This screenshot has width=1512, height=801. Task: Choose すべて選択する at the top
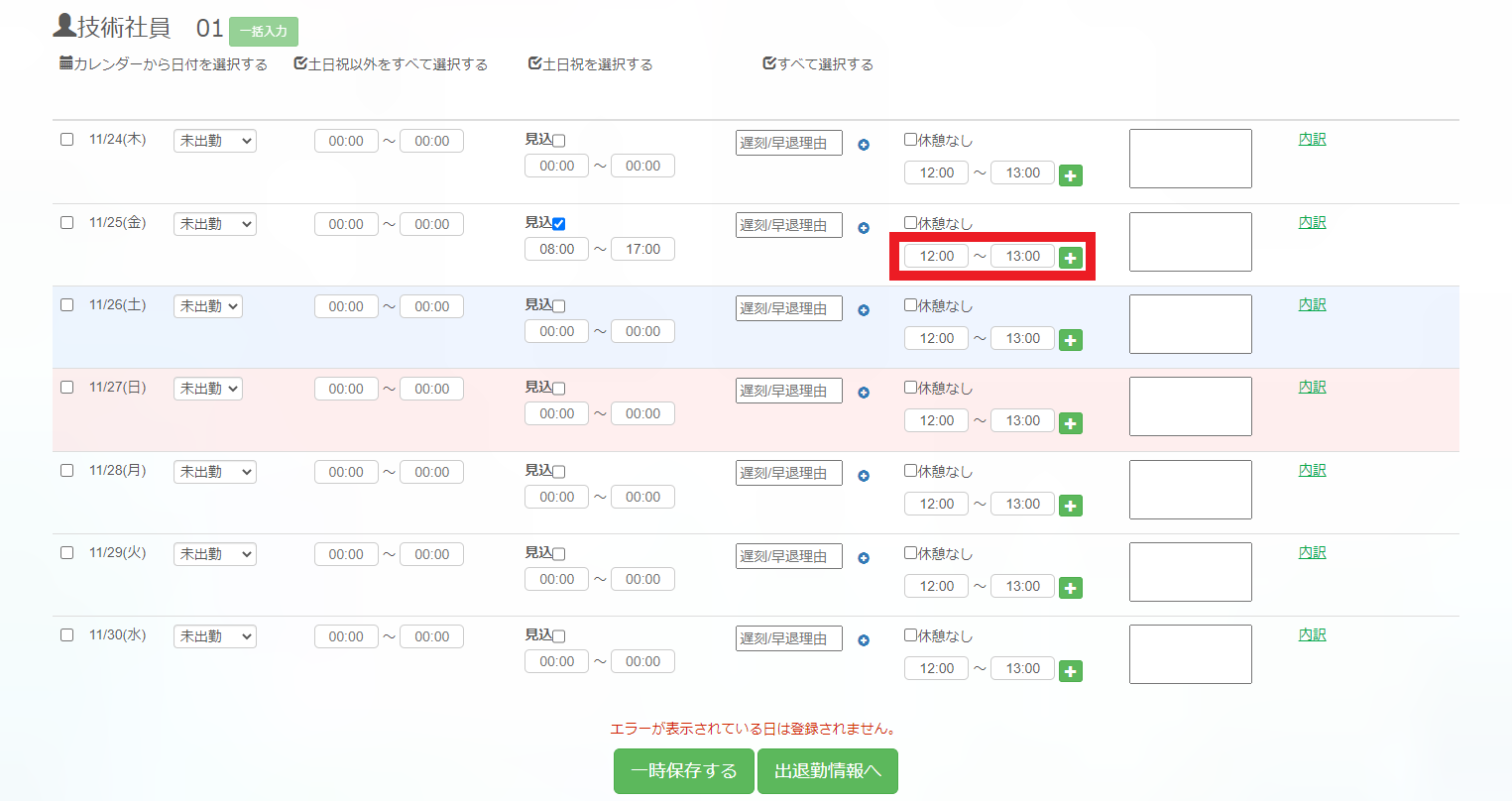(x=818, y=64)
